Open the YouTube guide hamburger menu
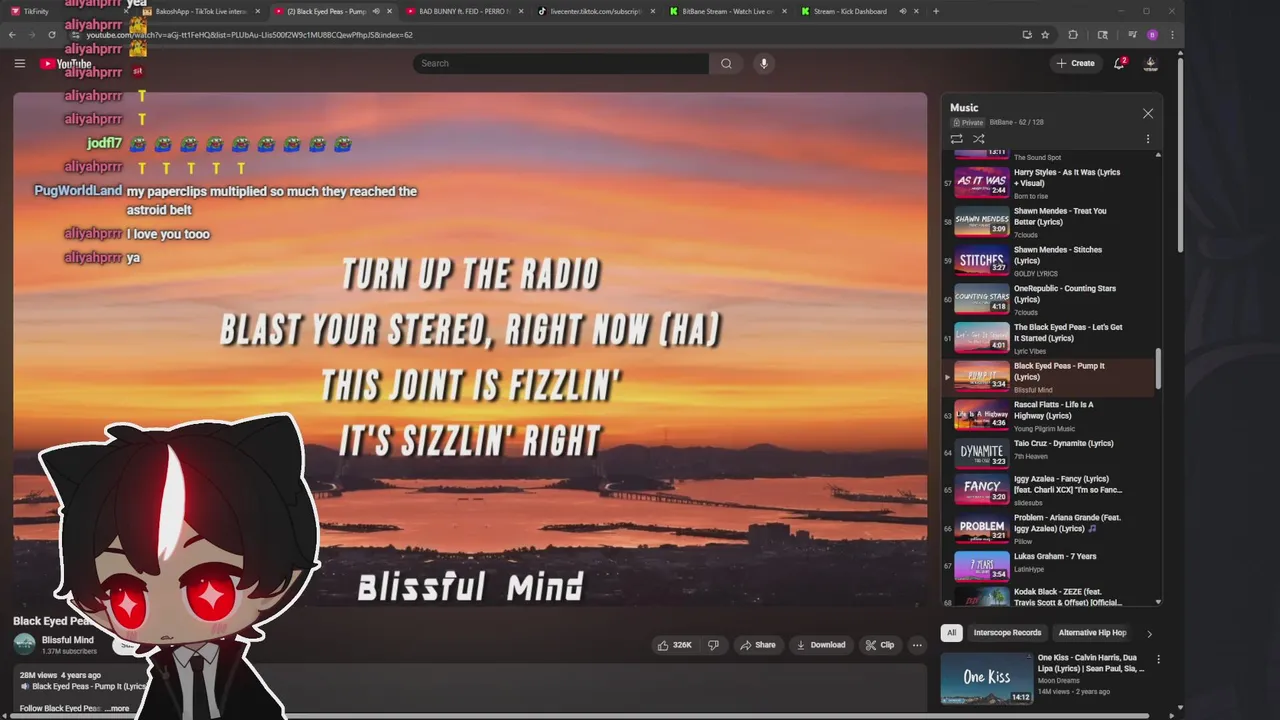 click(x=19, y=63)
